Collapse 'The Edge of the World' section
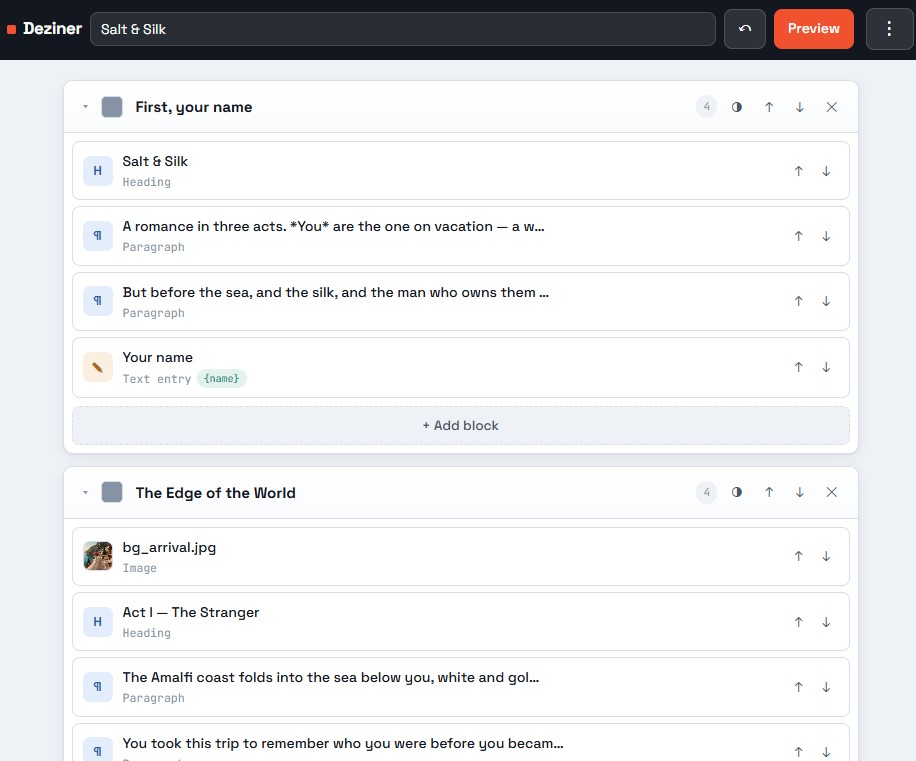916x761 pixels. (85, 492)
